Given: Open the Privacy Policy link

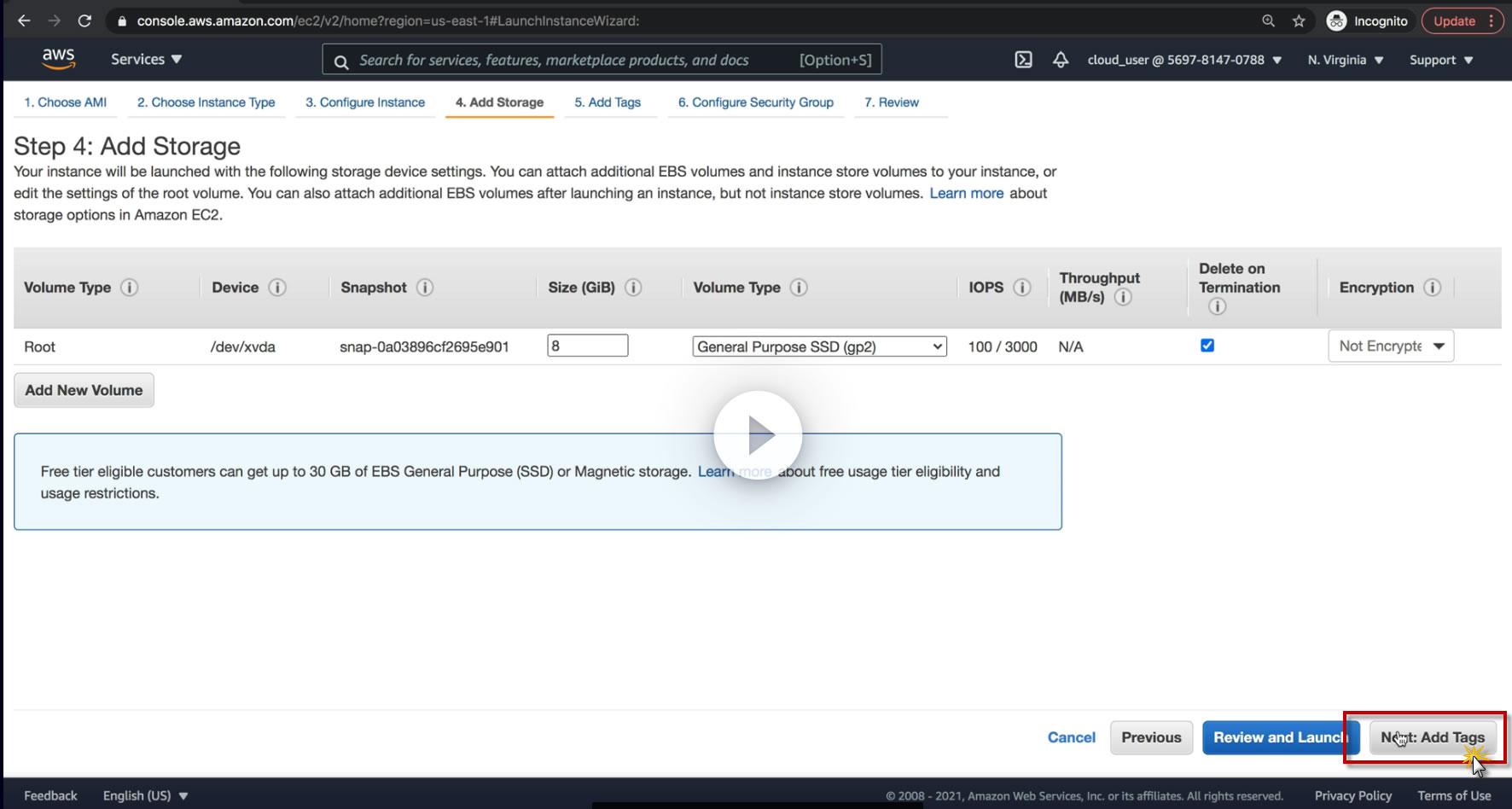Looking at the screenshot, I should point(1353,795).
